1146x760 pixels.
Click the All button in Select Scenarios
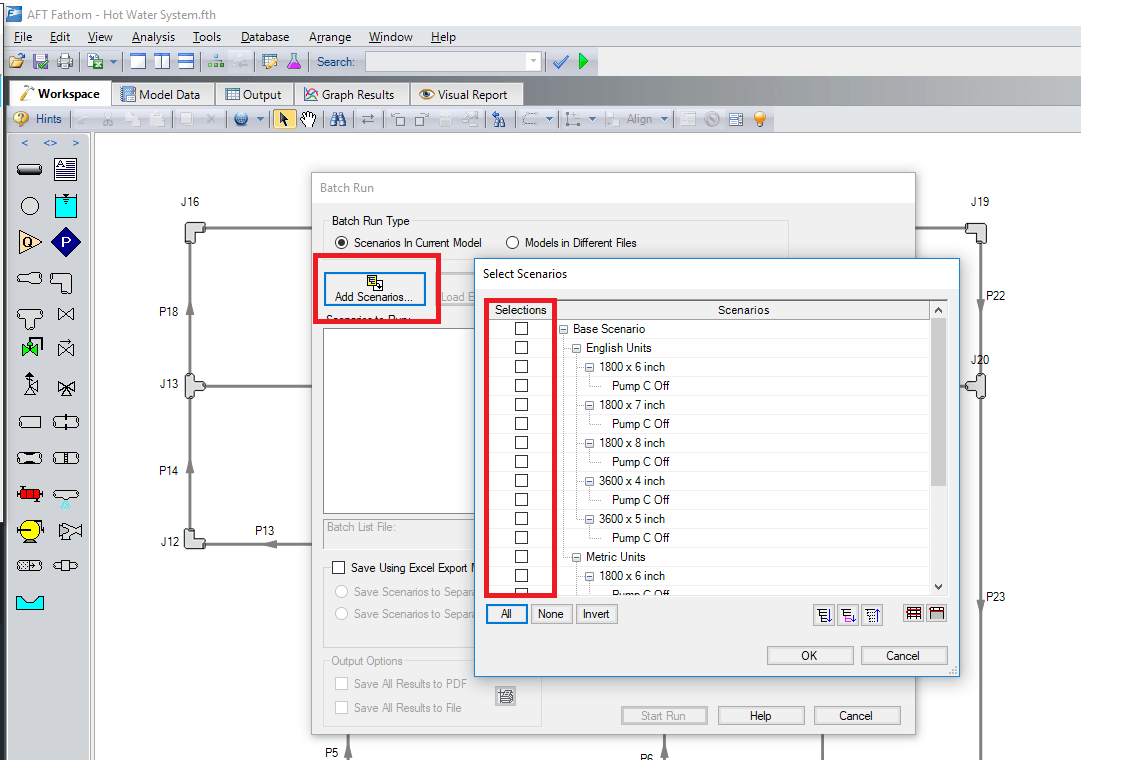[x=506, y=614]
